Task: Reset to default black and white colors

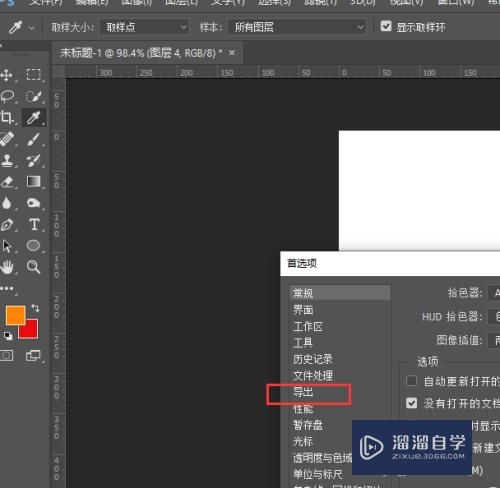Action: 8,335
